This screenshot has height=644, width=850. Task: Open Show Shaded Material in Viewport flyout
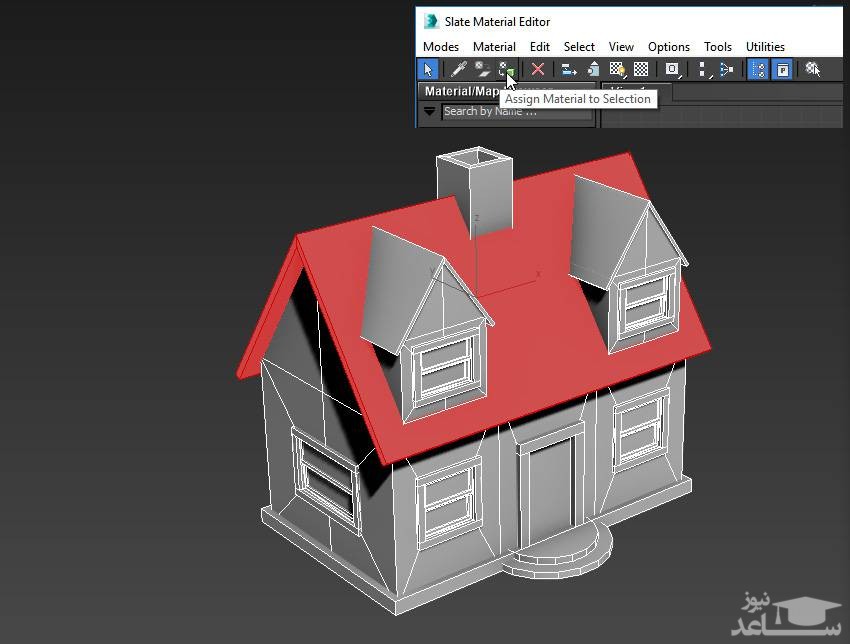[617, 69]
